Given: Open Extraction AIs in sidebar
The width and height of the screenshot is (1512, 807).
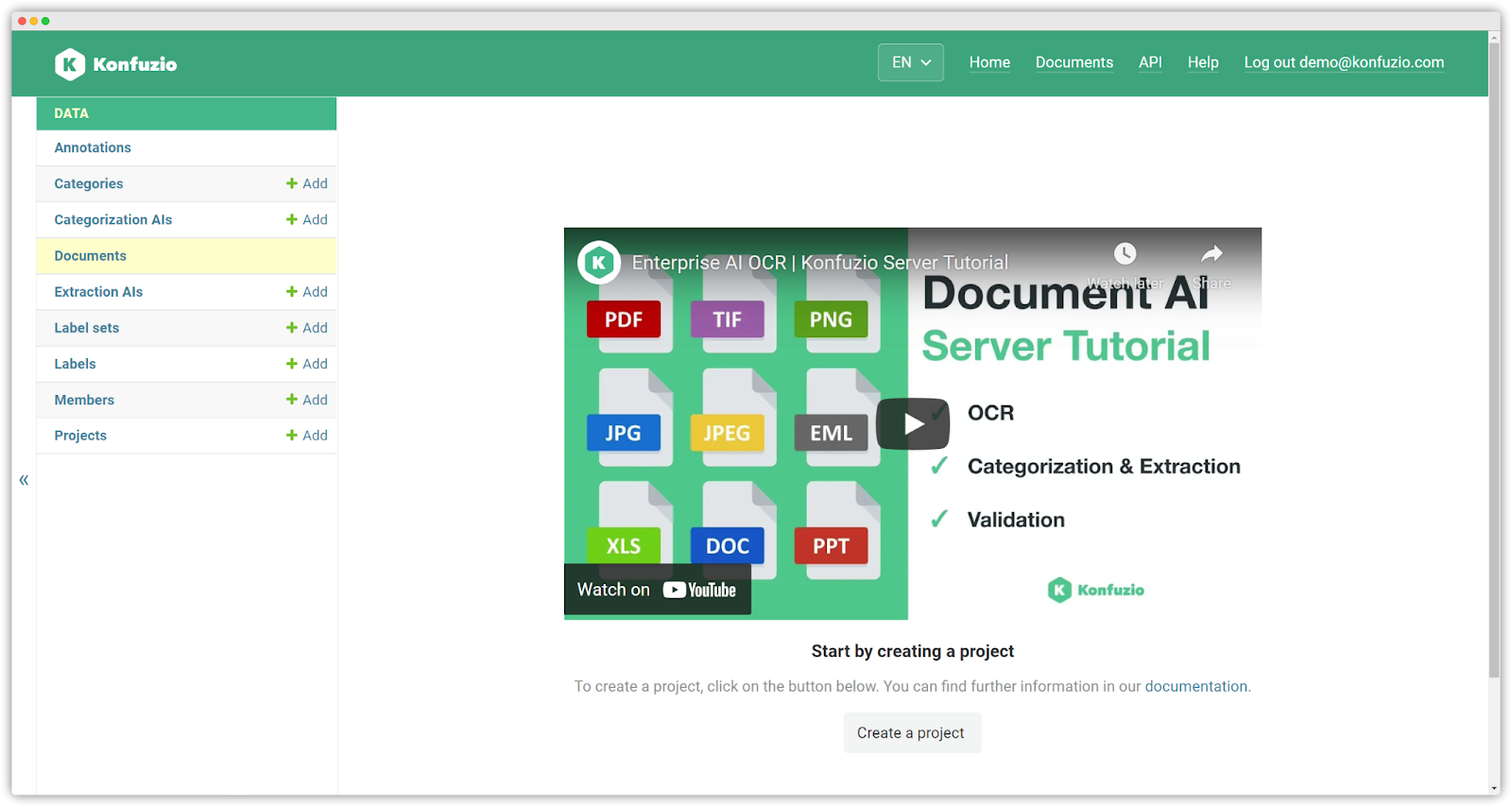Looking at the screenshot, I should point(98,292).
